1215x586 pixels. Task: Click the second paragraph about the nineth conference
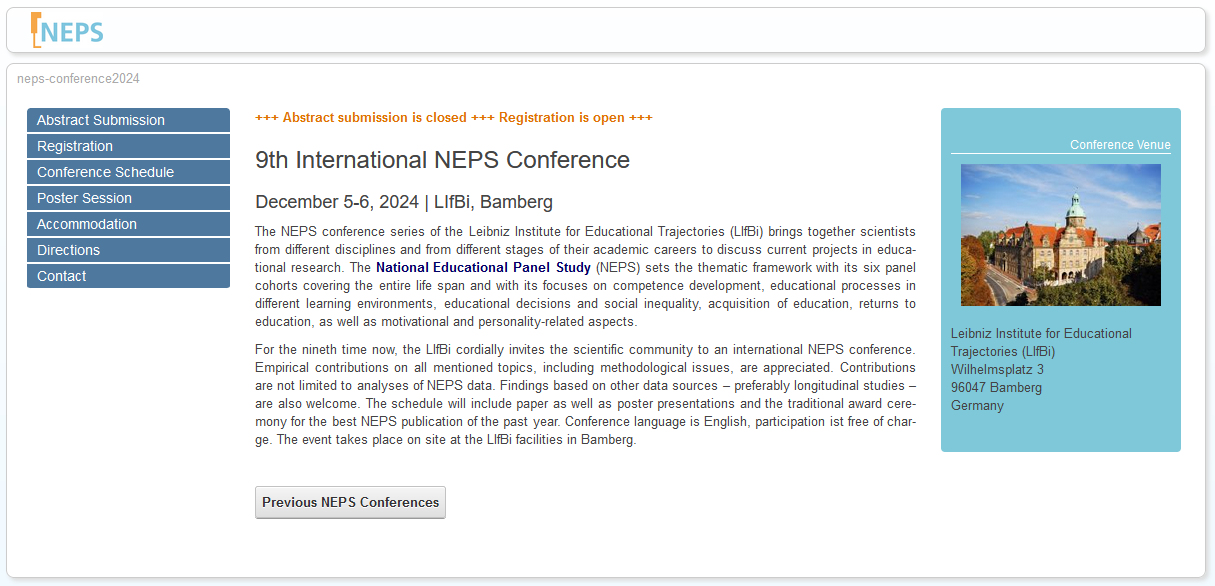585,395
